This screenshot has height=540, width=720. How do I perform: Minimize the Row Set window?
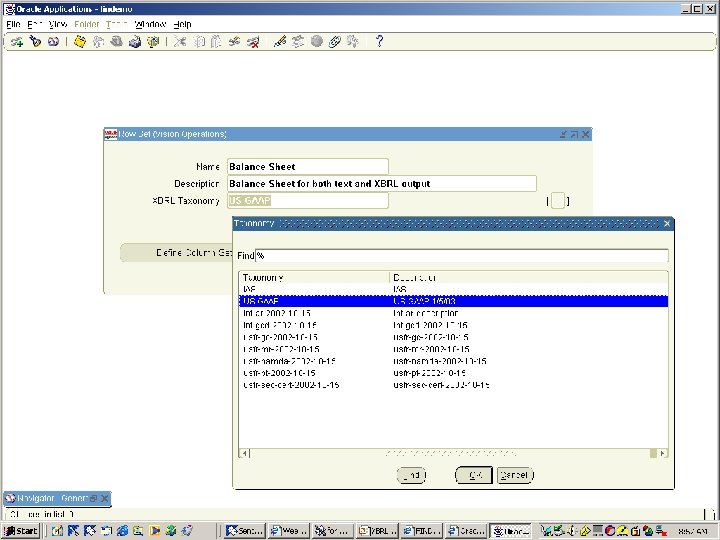[563, 134]
